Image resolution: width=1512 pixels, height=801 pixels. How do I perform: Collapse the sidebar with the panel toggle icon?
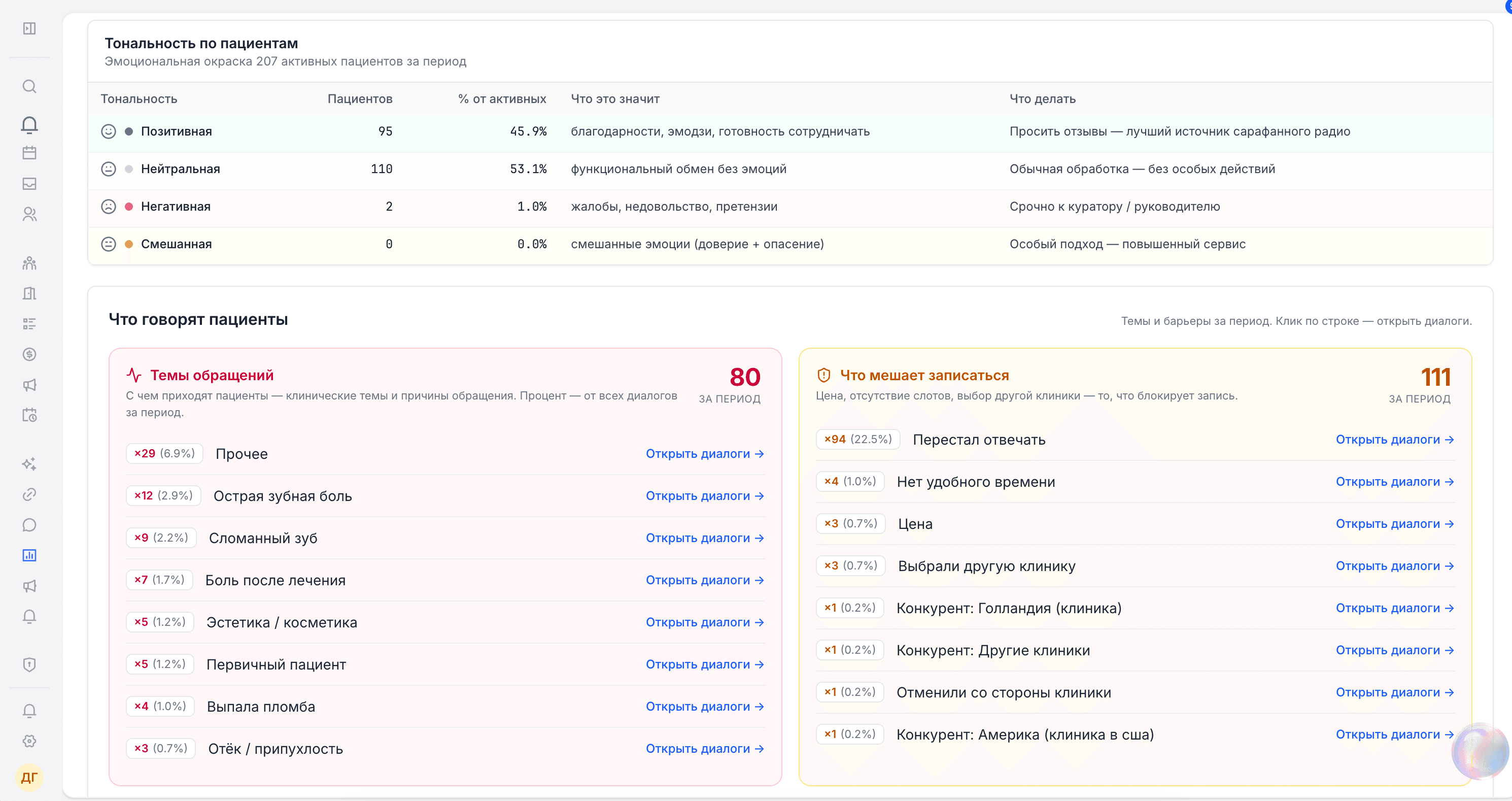[29, 28]
